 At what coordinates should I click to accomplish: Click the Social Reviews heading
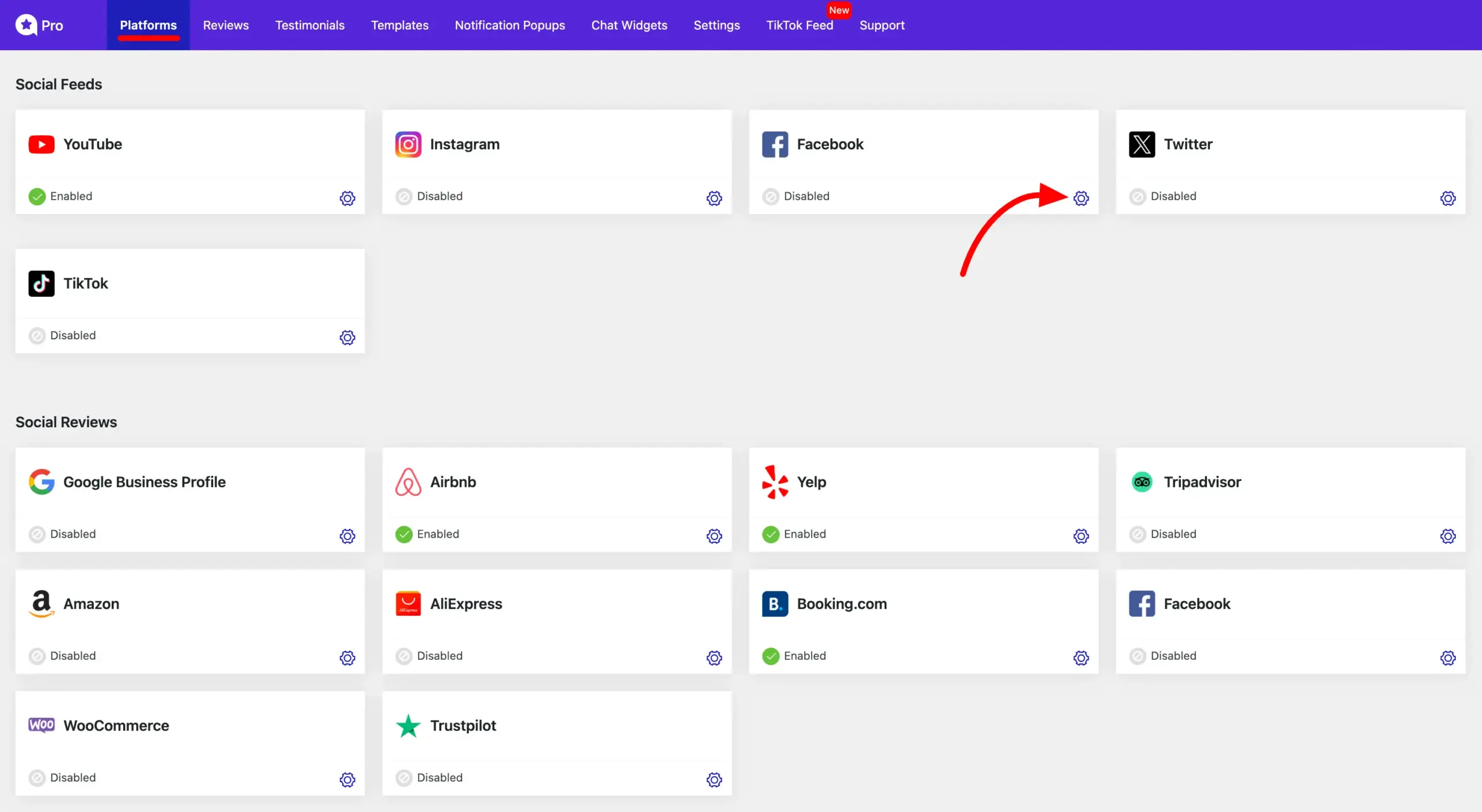(66, 422)
